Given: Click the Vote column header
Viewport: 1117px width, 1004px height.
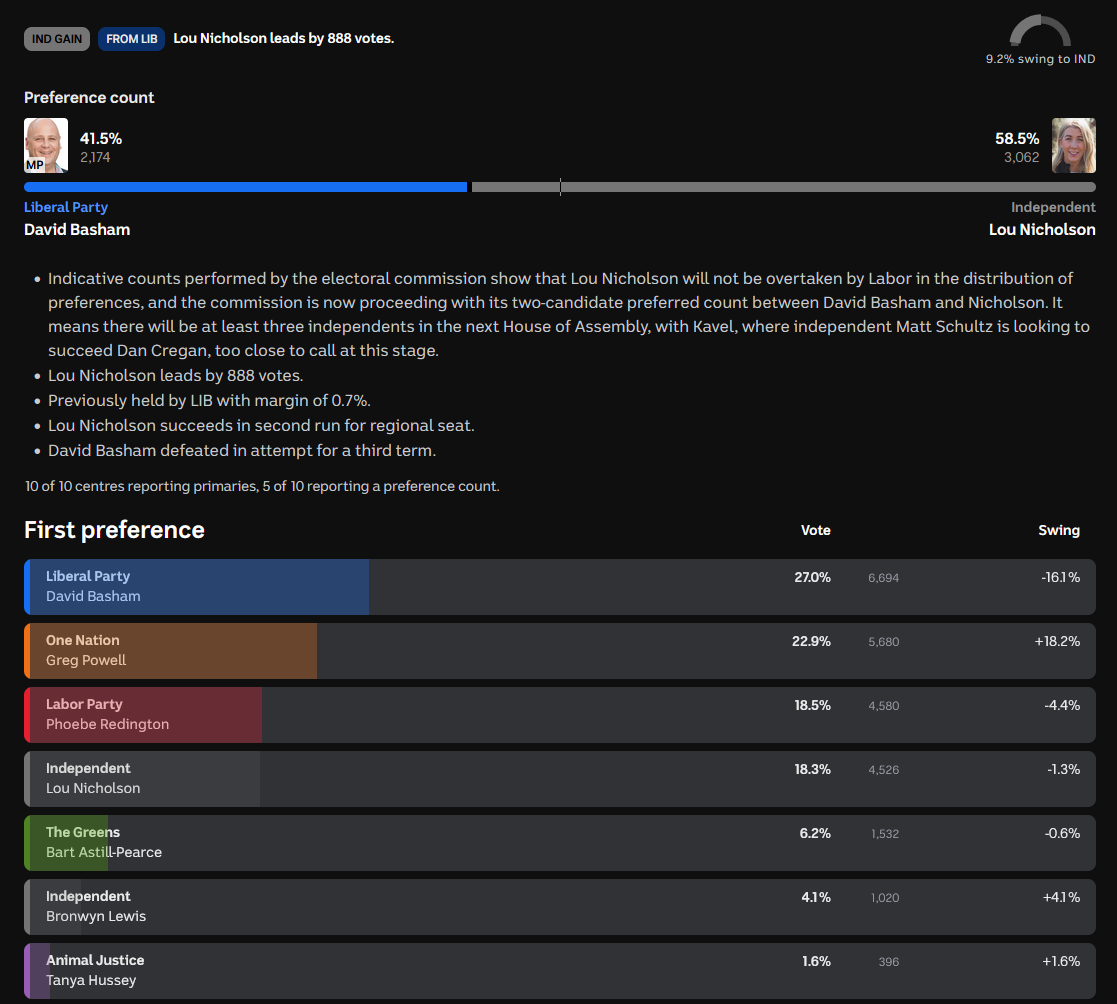Looking at the screenshot, I should pos(816,530).
